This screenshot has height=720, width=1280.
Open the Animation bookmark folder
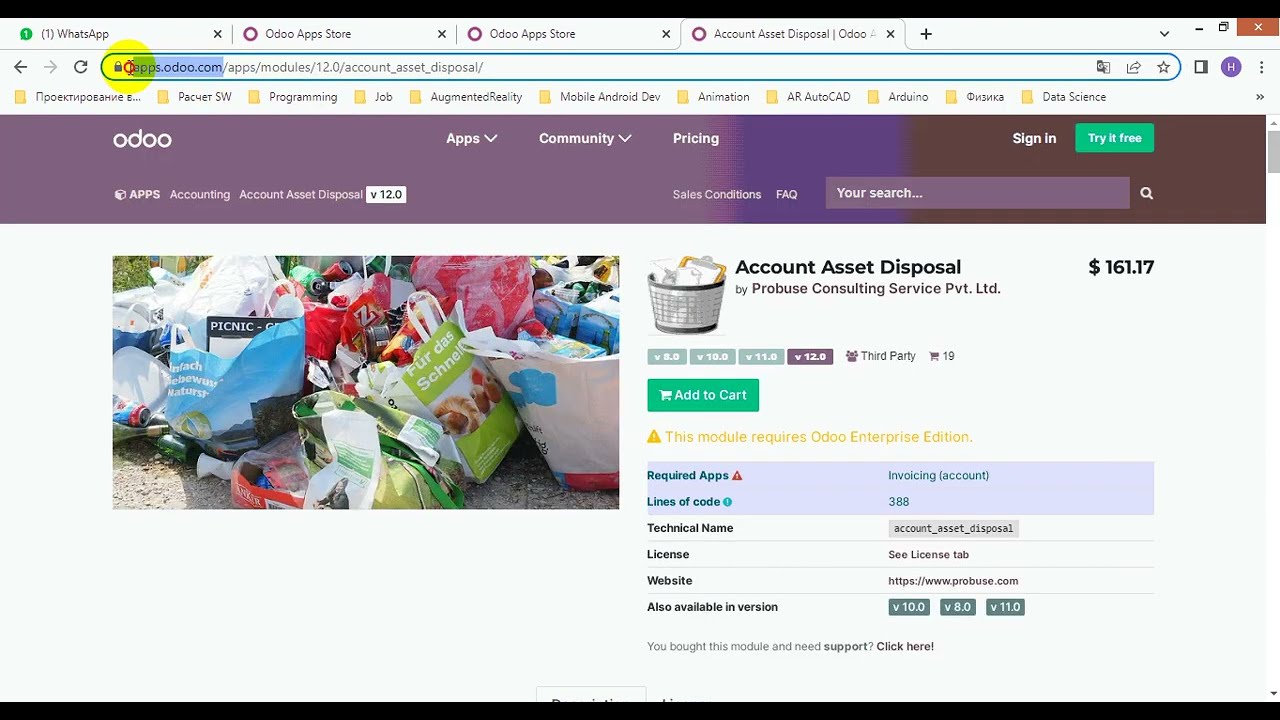click(x=713, y=97)
